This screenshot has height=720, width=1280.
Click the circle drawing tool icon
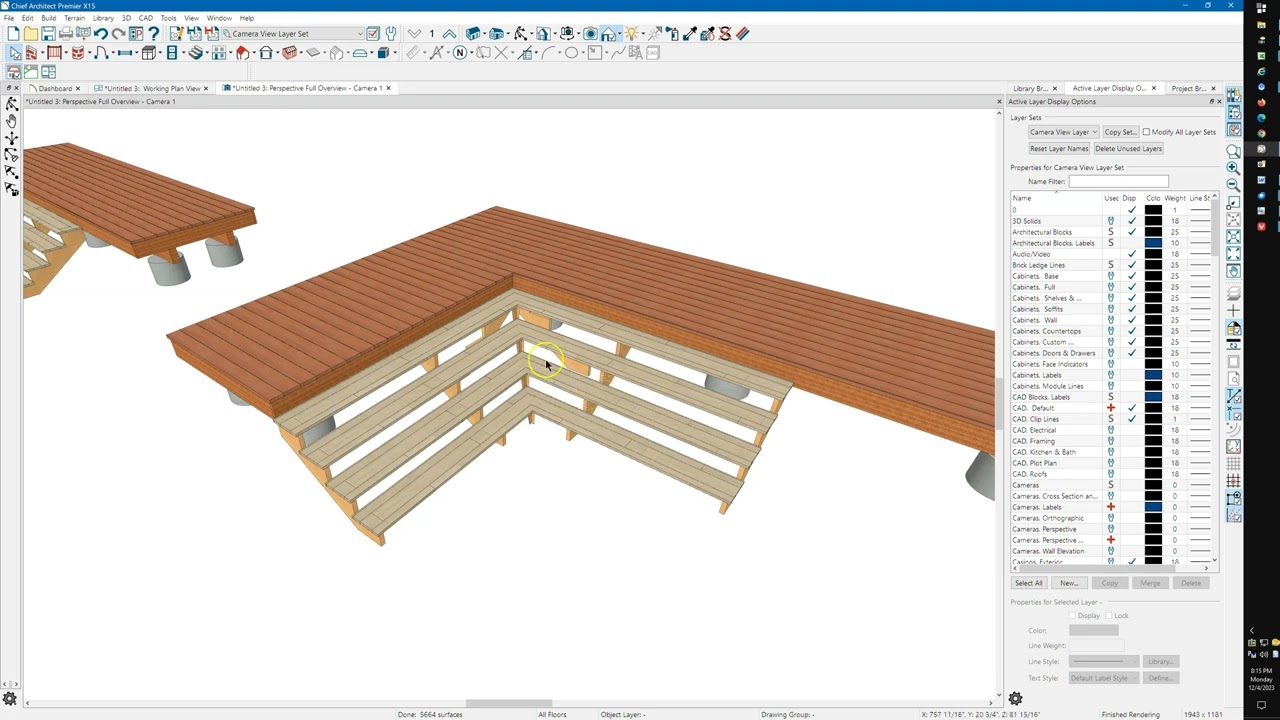click(571, 52)
